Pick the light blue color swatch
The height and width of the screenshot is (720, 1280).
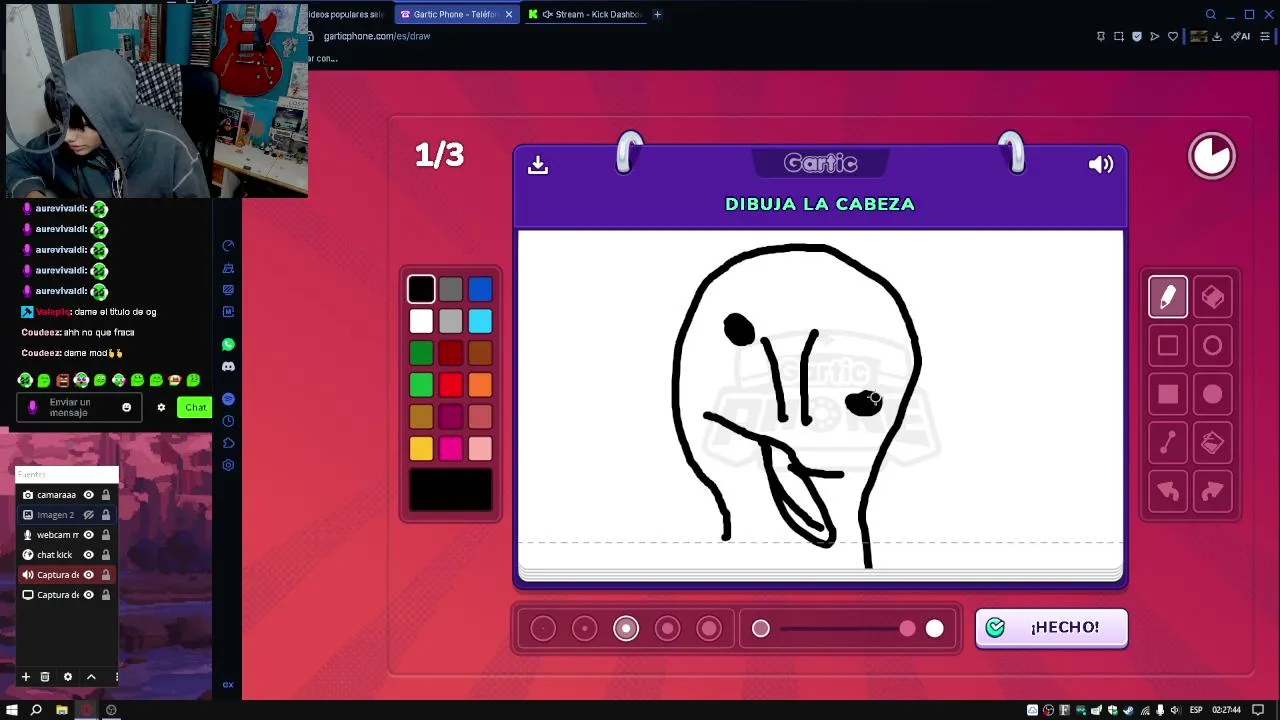pyautogui.click(x=480, y=321)
